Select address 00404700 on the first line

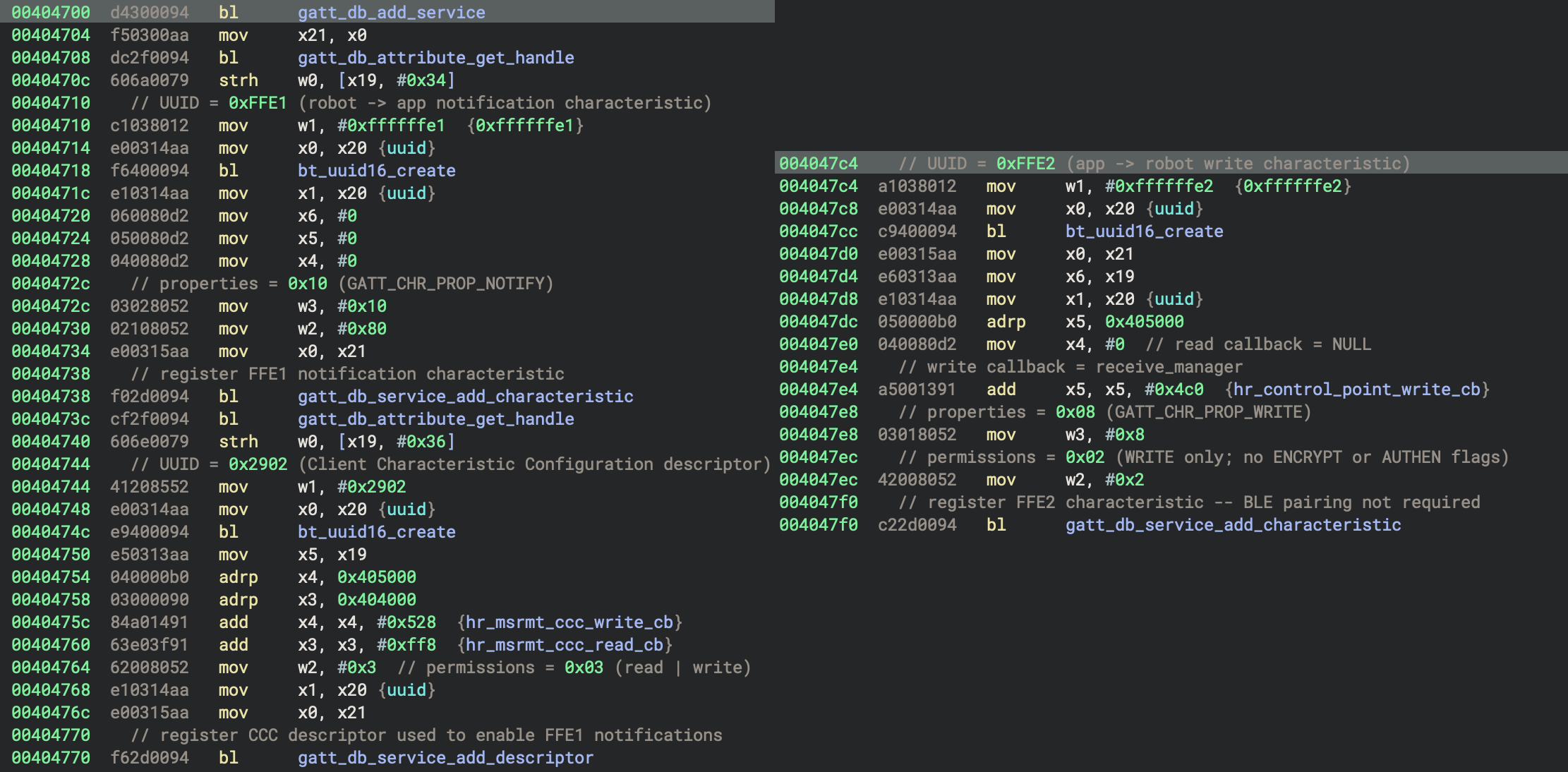coord(51,13)
